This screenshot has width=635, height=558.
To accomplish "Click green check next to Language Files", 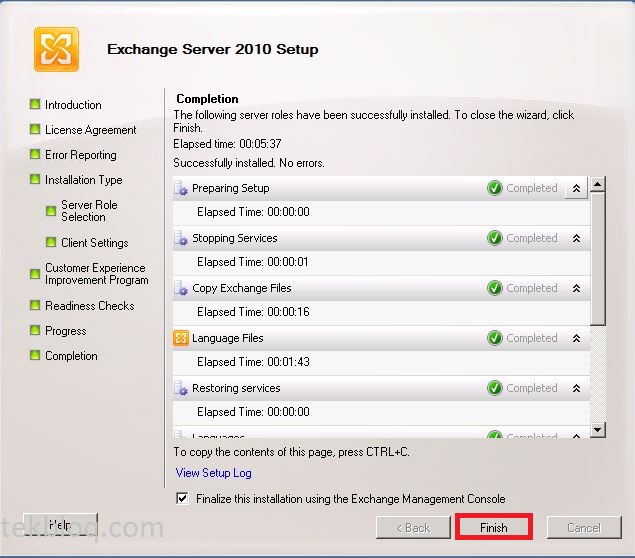I will coord(494,338).
